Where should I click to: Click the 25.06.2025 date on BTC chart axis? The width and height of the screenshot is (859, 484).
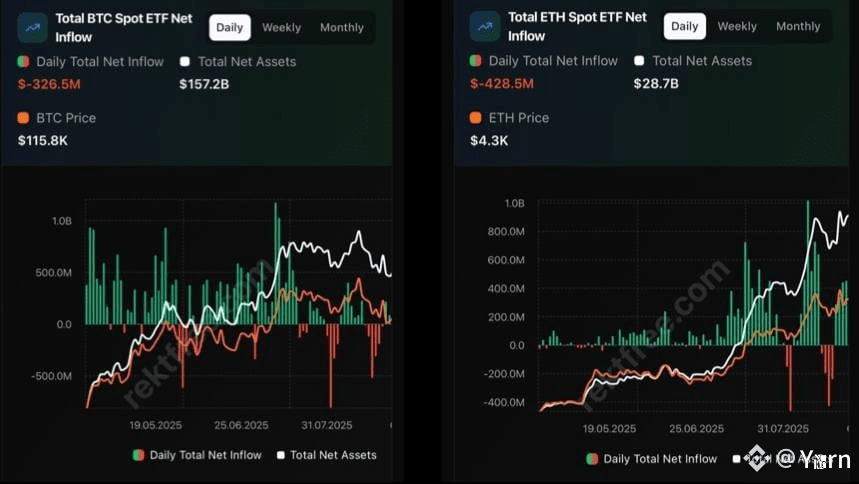(242, 425)
